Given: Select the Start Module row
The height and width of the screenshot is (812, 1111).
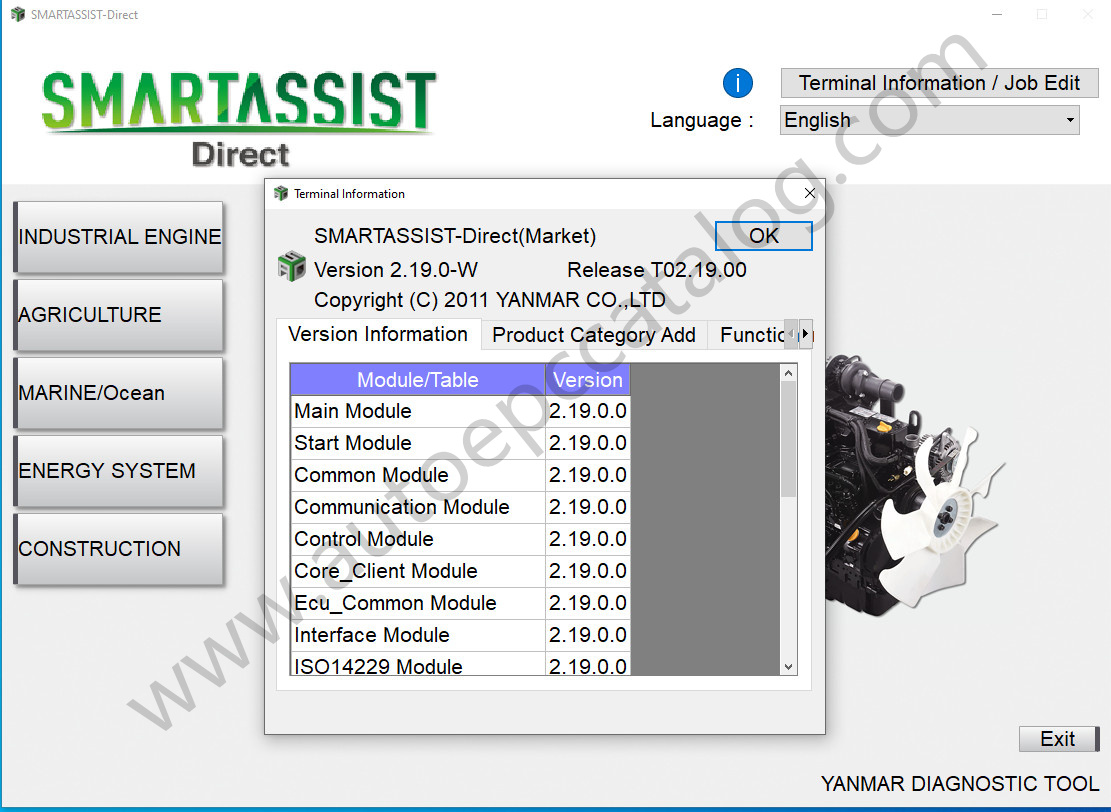Looking at the screenshot, I should pyautogui.click(x=460, y=443).
